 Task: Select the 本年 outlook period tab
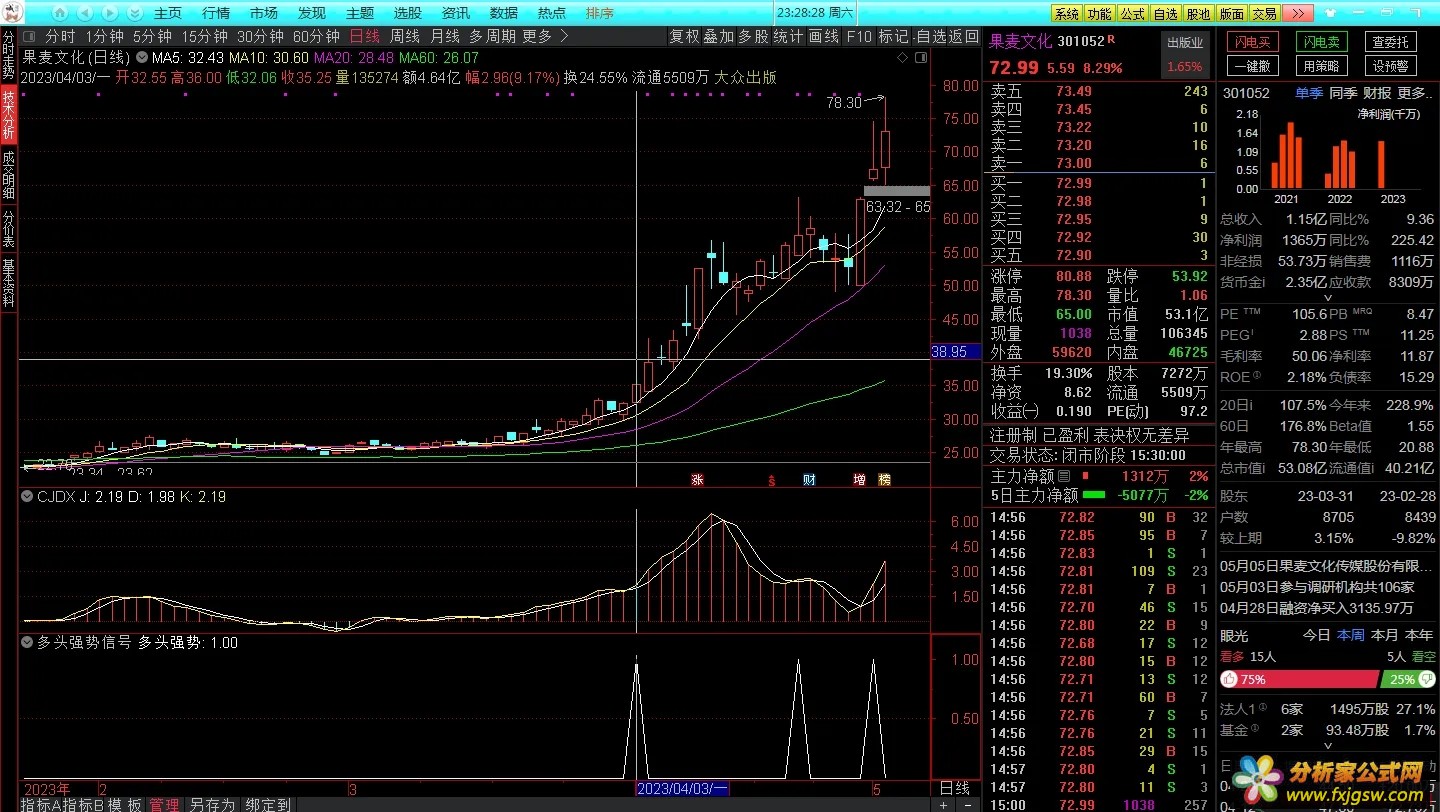click(1418, 635)
